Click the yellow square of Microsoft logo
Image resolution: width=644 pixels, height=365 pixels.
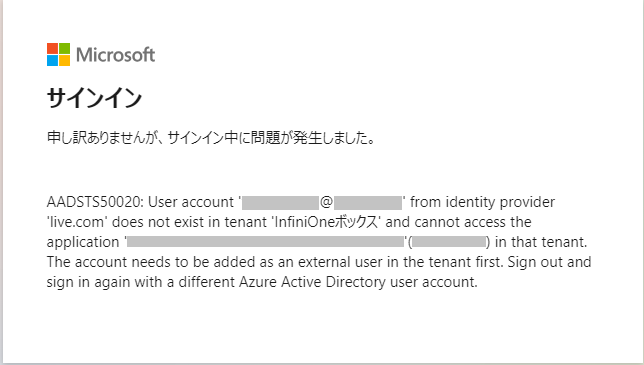pos(64,60)
